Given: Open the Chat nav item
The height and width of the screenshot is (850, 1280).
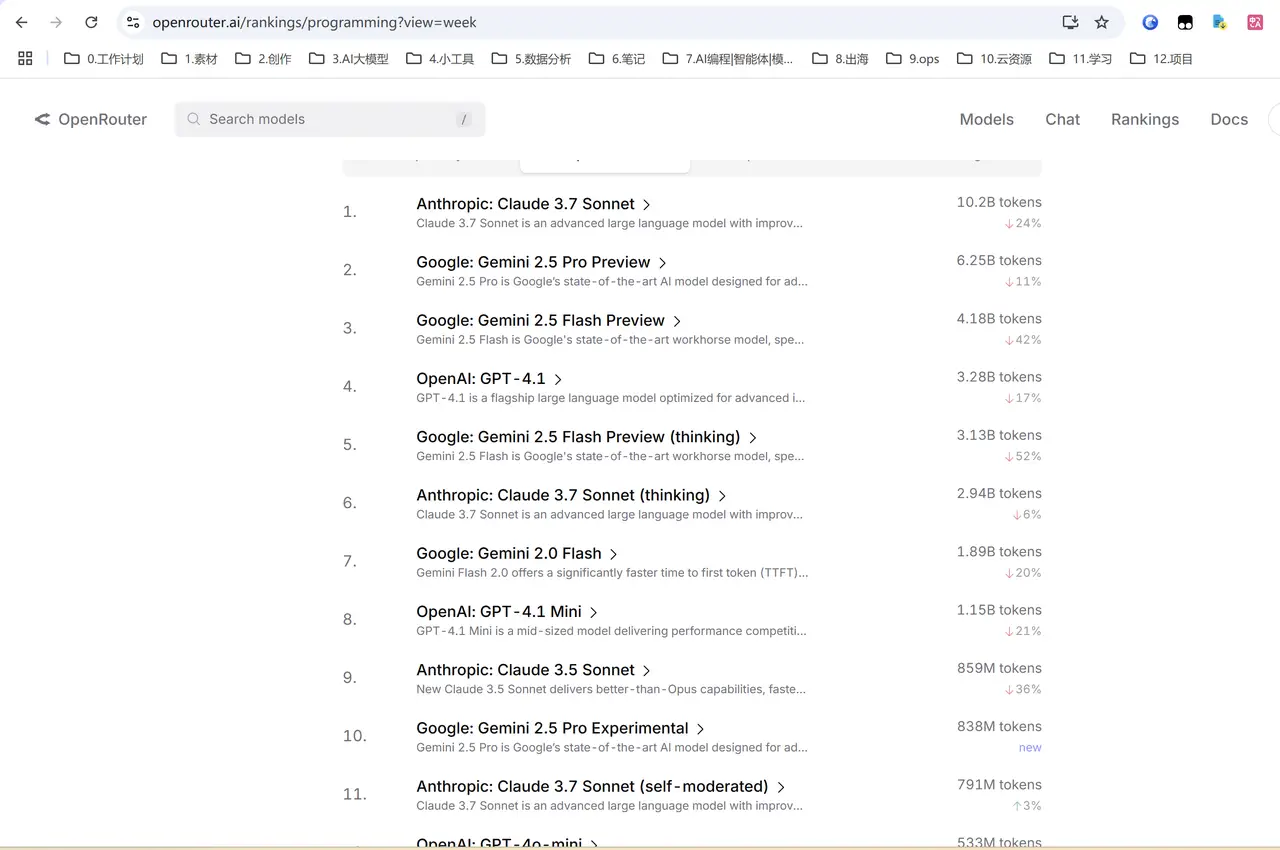Looking at the screenshot, I should point(1062,119).
